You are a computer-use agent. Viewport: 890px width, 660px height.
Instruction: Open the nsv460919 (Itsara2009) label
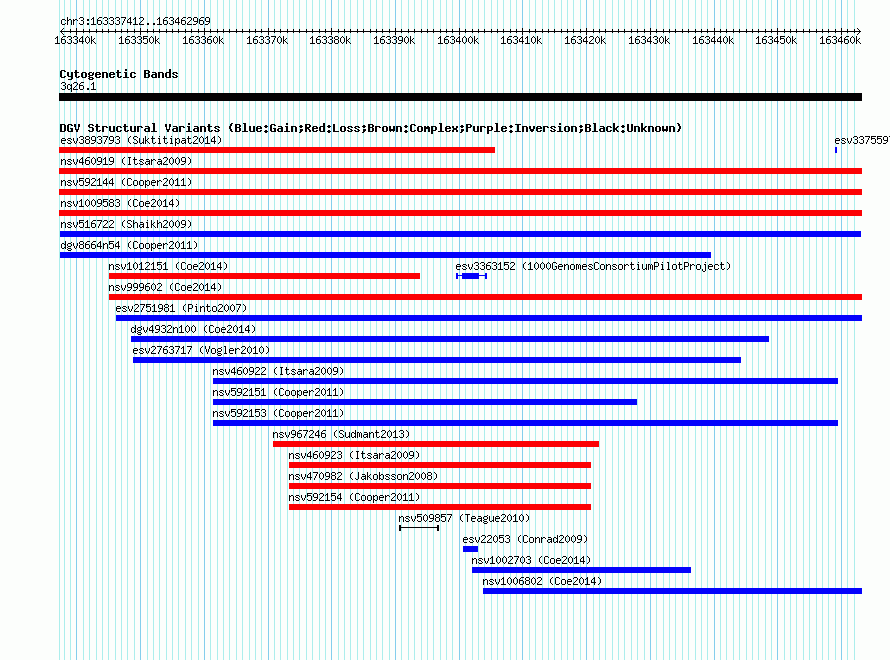(x=126, y=161)
